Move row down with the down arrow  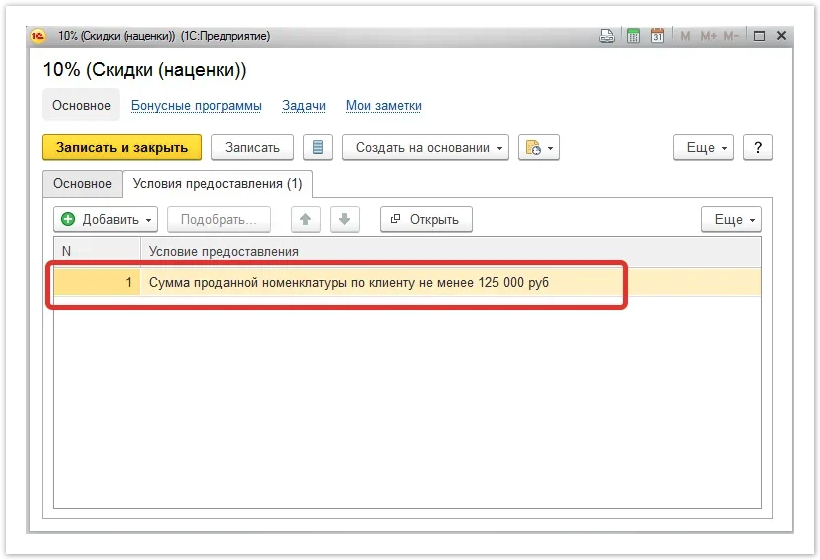point(343,220)
